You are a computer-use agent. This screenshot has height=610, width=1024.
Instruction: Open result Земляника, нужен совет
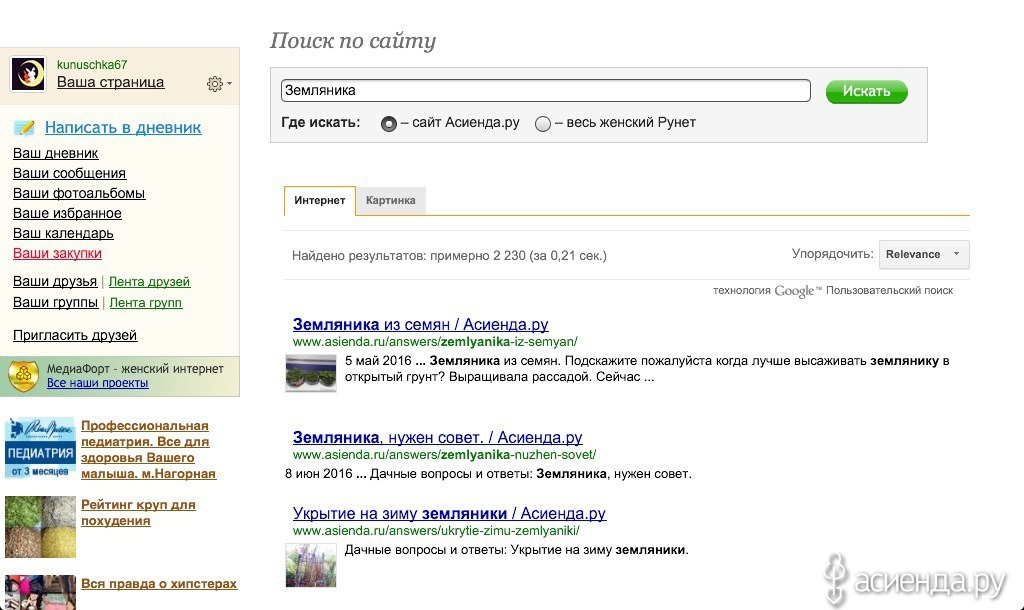tap(438, 437)
